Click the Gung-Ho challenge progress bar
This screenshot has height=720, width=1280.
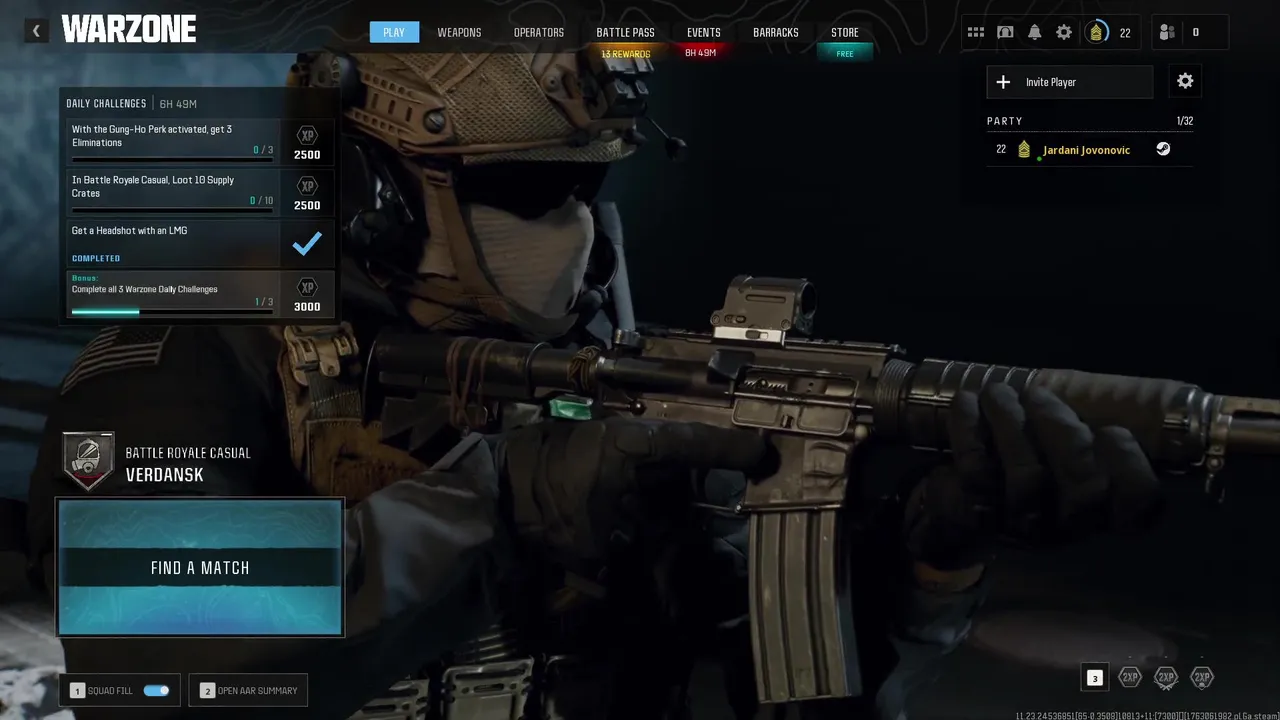172,159
